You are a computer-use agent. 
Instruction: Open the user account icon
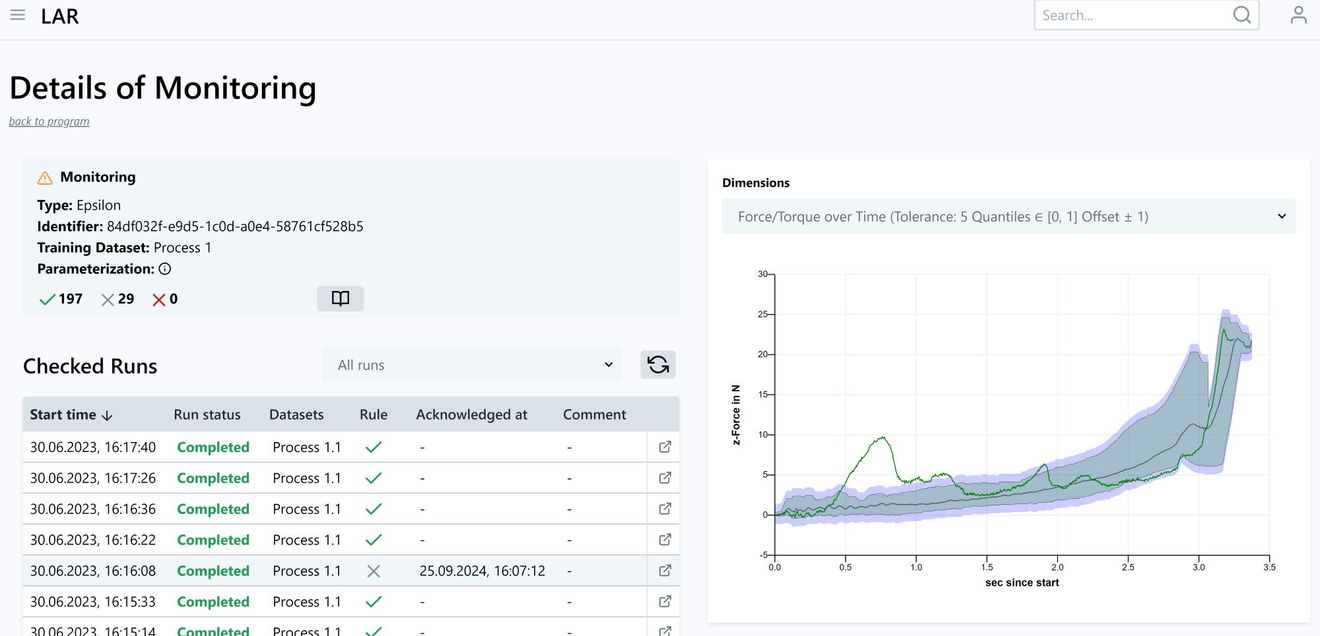pos(1298,15)
